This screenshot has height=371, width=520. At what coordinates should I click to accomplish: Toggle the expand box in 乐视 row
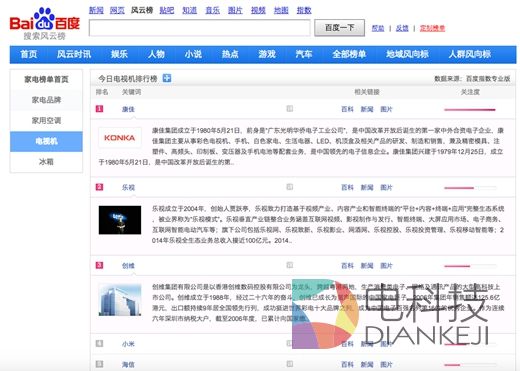[x=290, y=187]
